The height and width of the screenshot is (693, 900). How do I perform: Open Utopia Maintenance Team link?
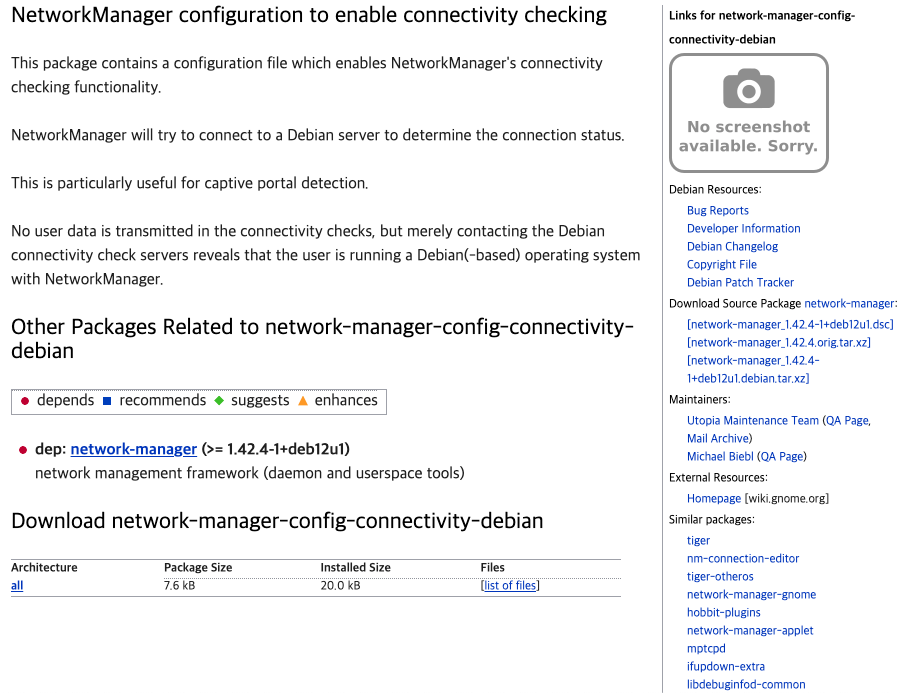pos(752,421)
